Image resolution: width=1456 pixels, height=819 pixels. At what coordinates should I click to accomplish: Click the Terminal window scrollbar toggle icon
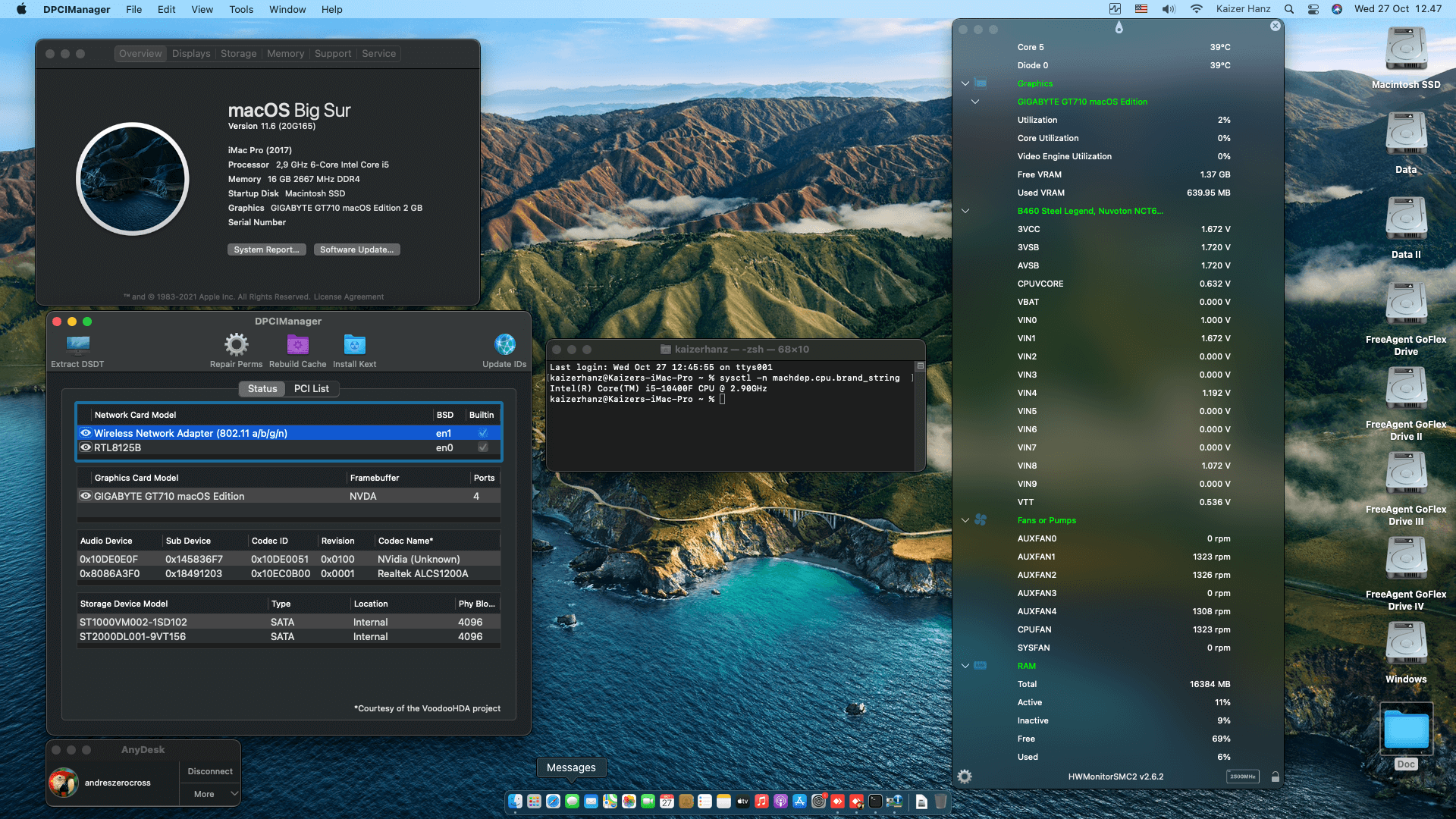coord(920,366)
